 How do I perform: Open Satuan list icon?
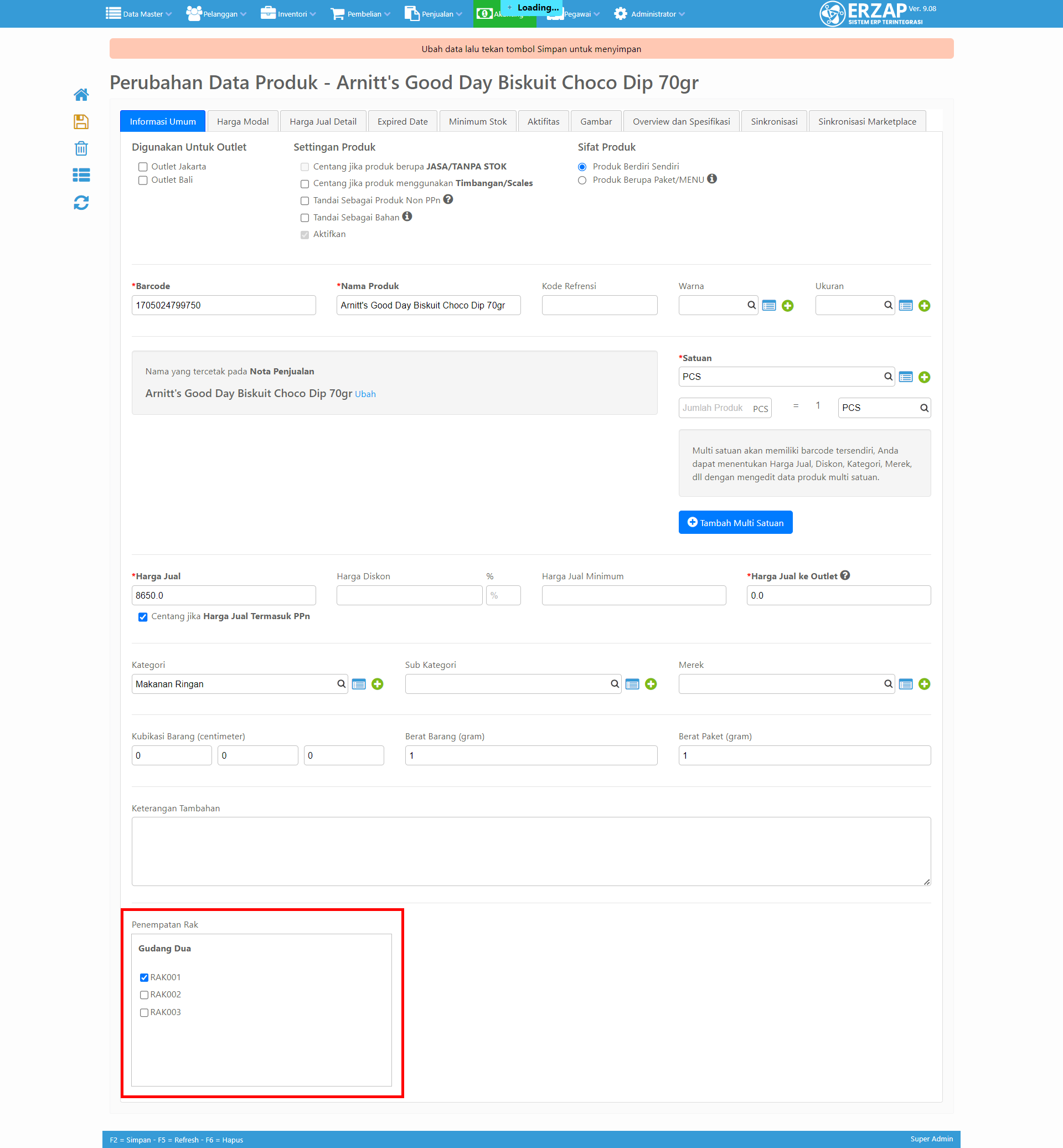tap(906, 377)
